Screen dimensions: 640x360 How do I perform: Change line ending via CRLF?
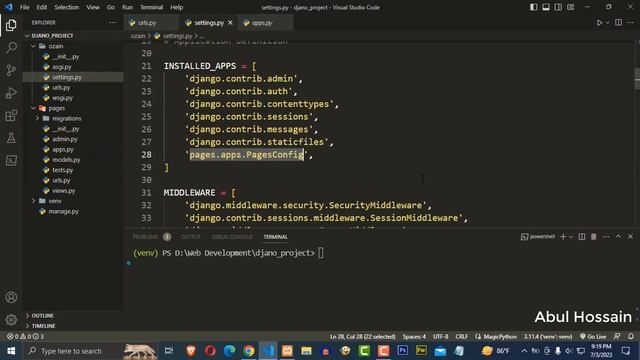pyautogui.click(x=462, y=336)
